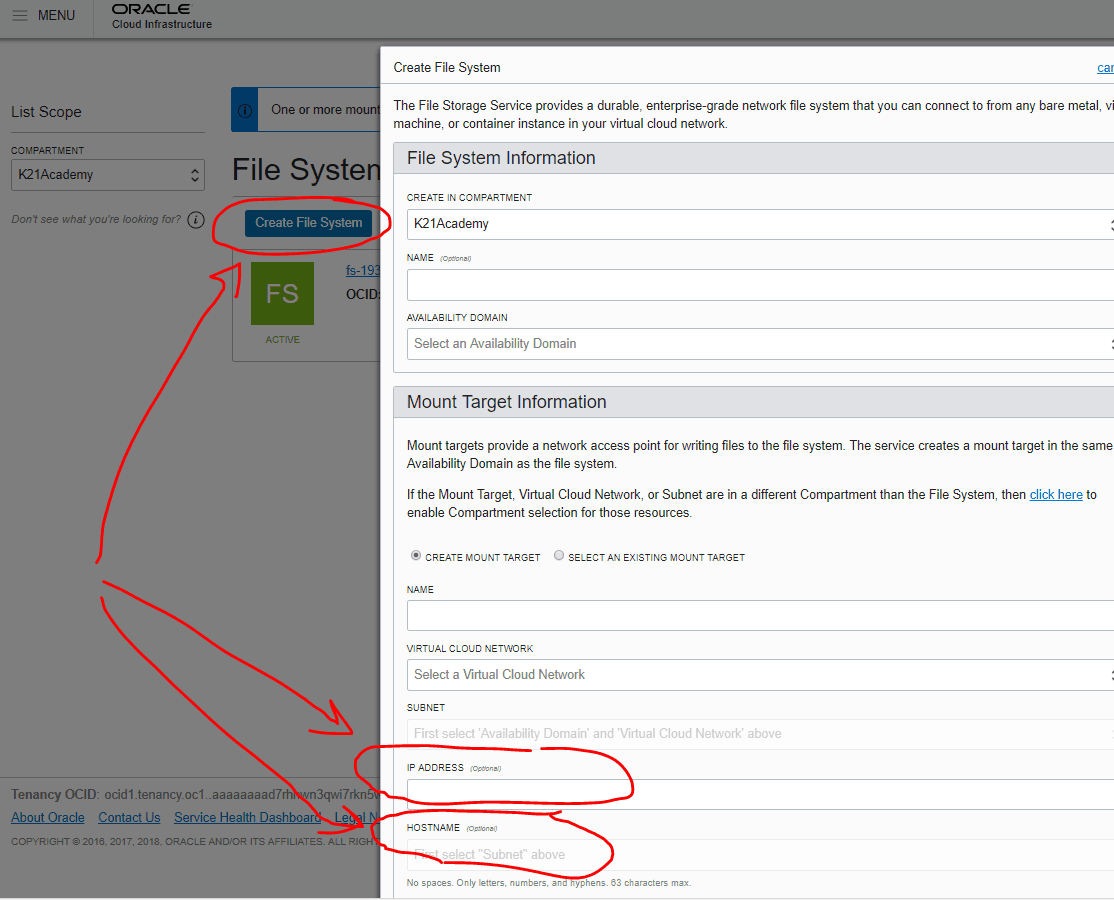Click the Hostname input field

tap(760, 855)
